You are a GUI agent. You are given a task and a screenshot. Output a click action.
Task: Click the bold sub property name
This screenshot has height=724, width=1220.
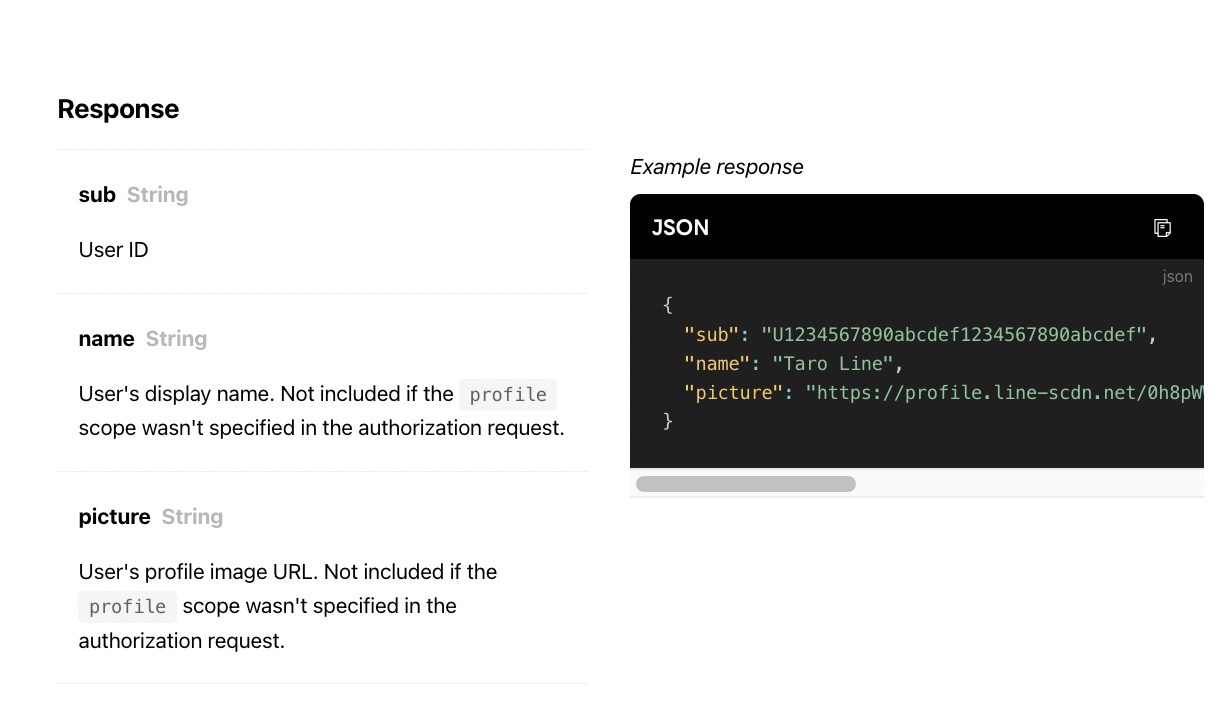[x=97, y=195]
